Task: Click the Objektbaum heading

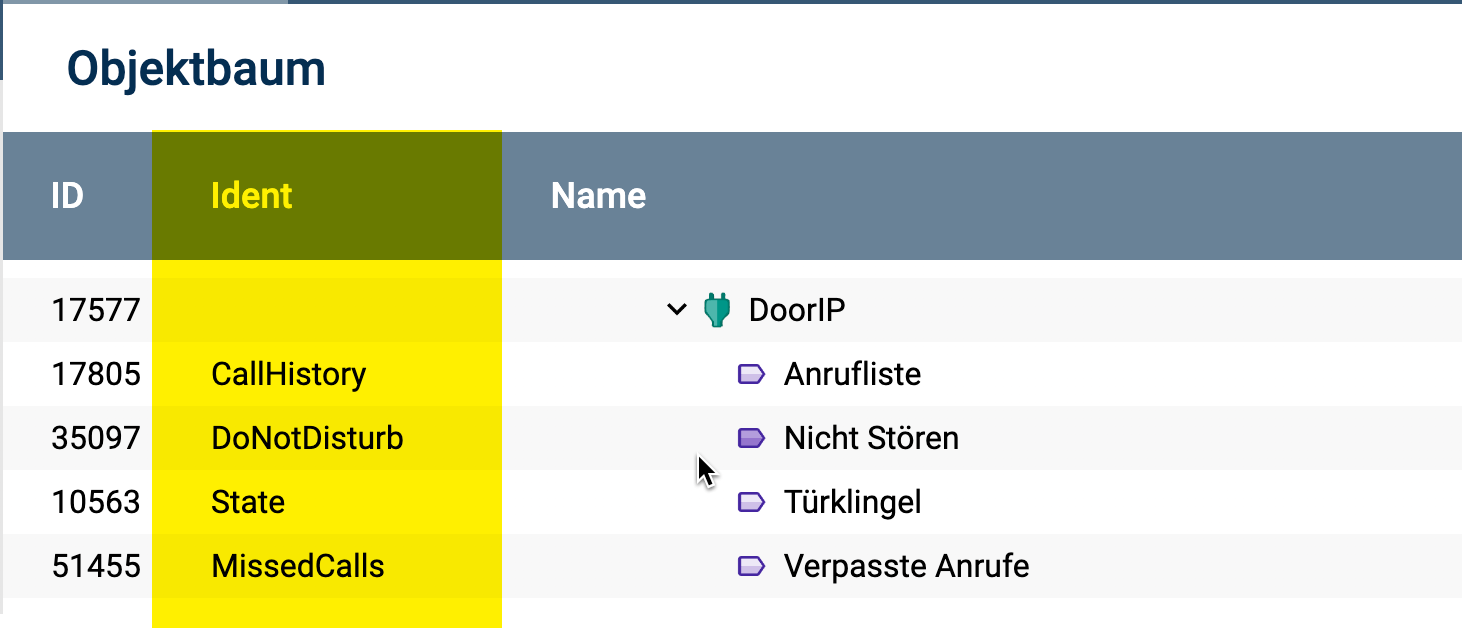Action: coord(196,70)
